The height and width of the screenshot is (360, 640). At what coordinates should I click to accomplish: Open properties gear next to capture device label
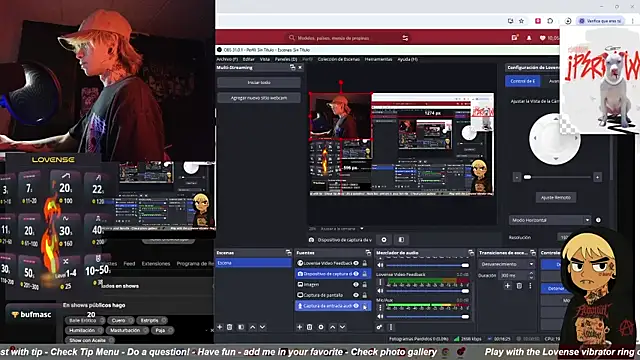(x=384, y=240)
